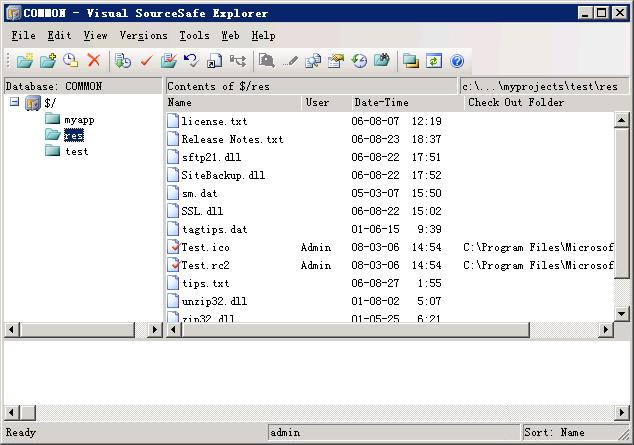Click the Branch files toolbar icon
Image resolution: width=634 pixels, height=445 pixels.
pos(237,61)
